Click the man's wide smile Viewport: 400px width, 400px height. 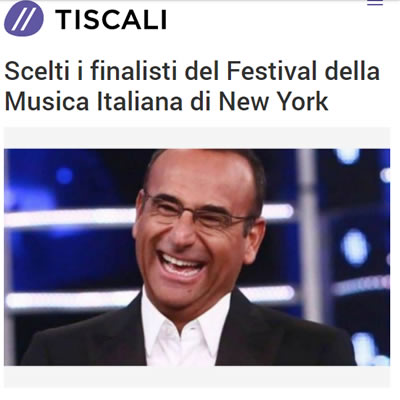pos(182,265)
